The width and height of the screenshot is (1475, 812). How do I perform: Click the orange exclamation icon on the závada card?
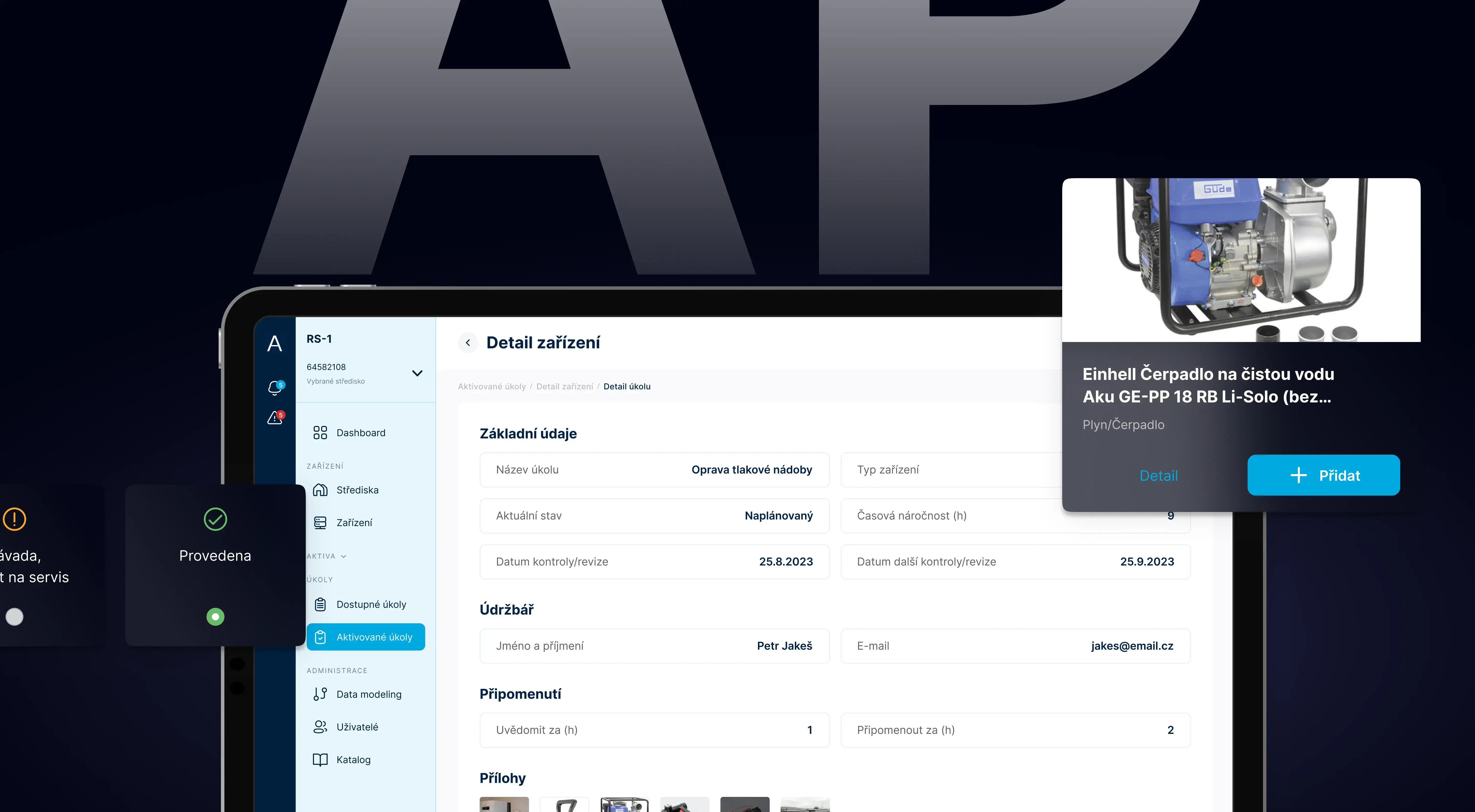tap(14, 519)
